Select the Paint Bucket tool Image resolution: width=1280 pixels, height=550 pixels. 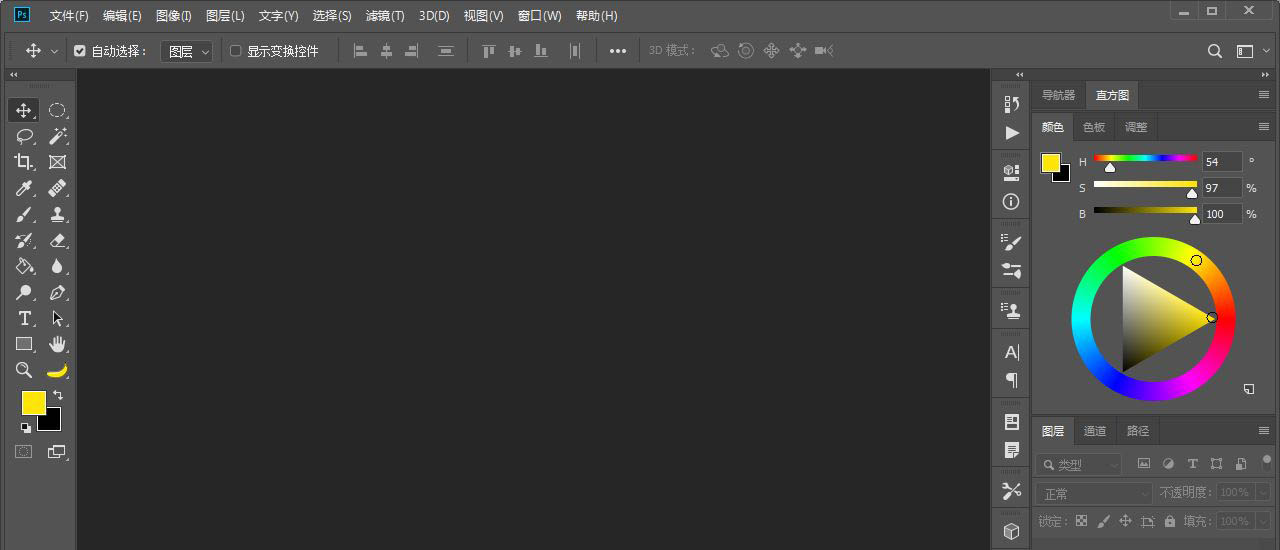(24, 266)
